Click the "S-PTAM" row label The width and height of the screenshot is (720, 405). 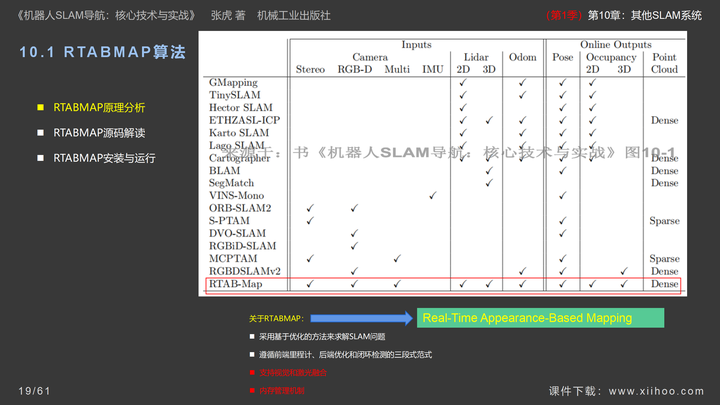point(229,220)
